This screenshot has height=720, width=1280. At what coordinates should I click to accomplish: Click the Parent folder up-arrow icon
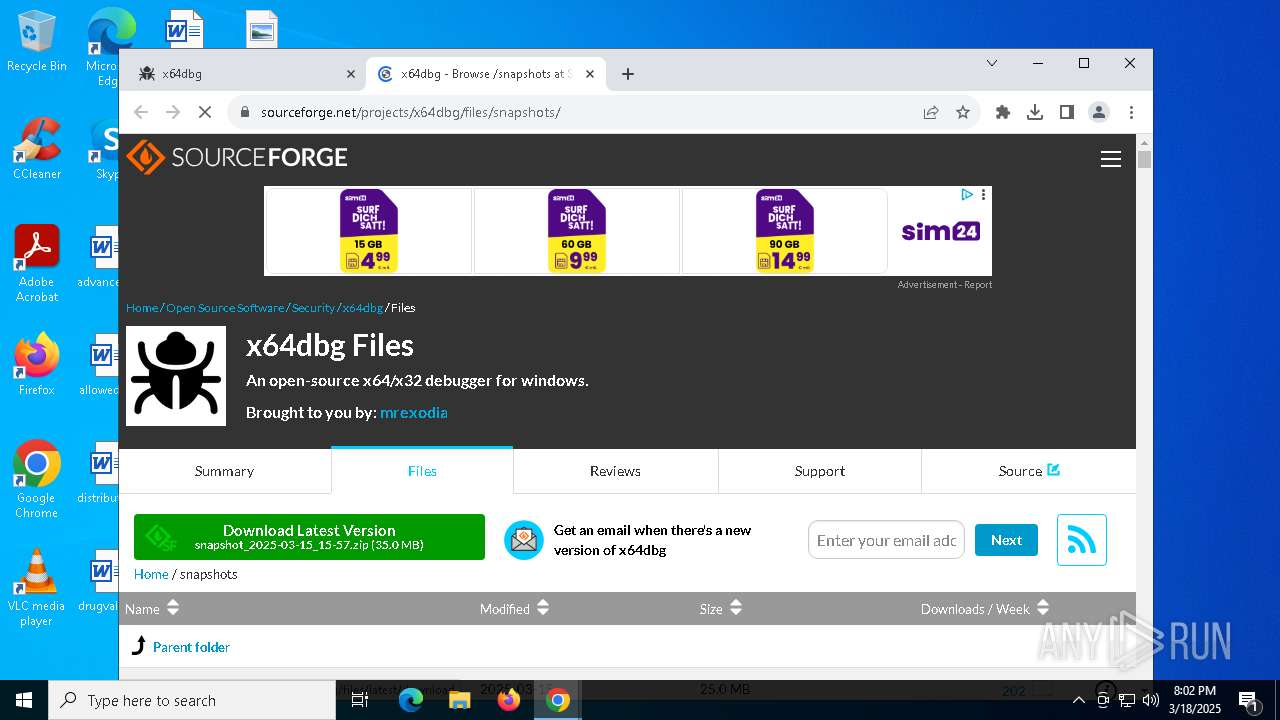[x=139, y=646]
